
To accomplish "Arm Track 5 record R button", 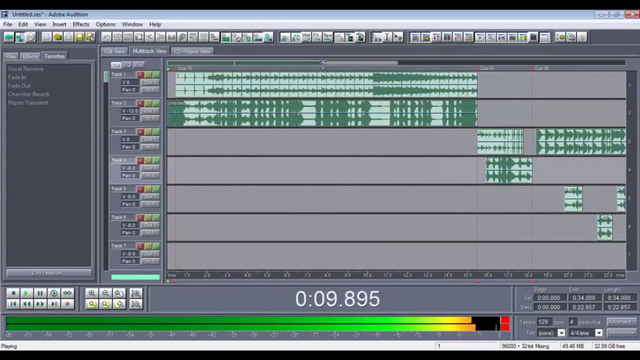I will [140, 189].
